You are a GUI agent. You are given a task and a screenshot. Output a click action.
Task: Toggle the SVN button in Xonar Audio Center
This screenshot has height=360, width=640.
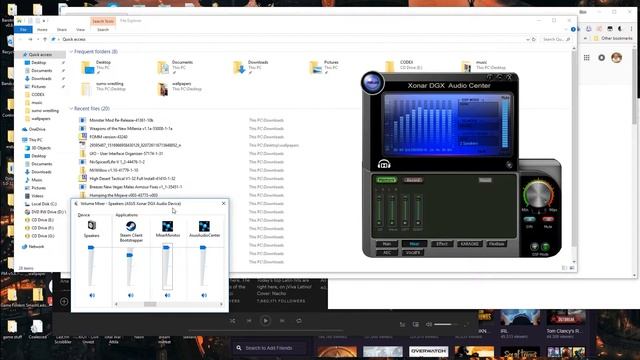[x=530, y=220]
